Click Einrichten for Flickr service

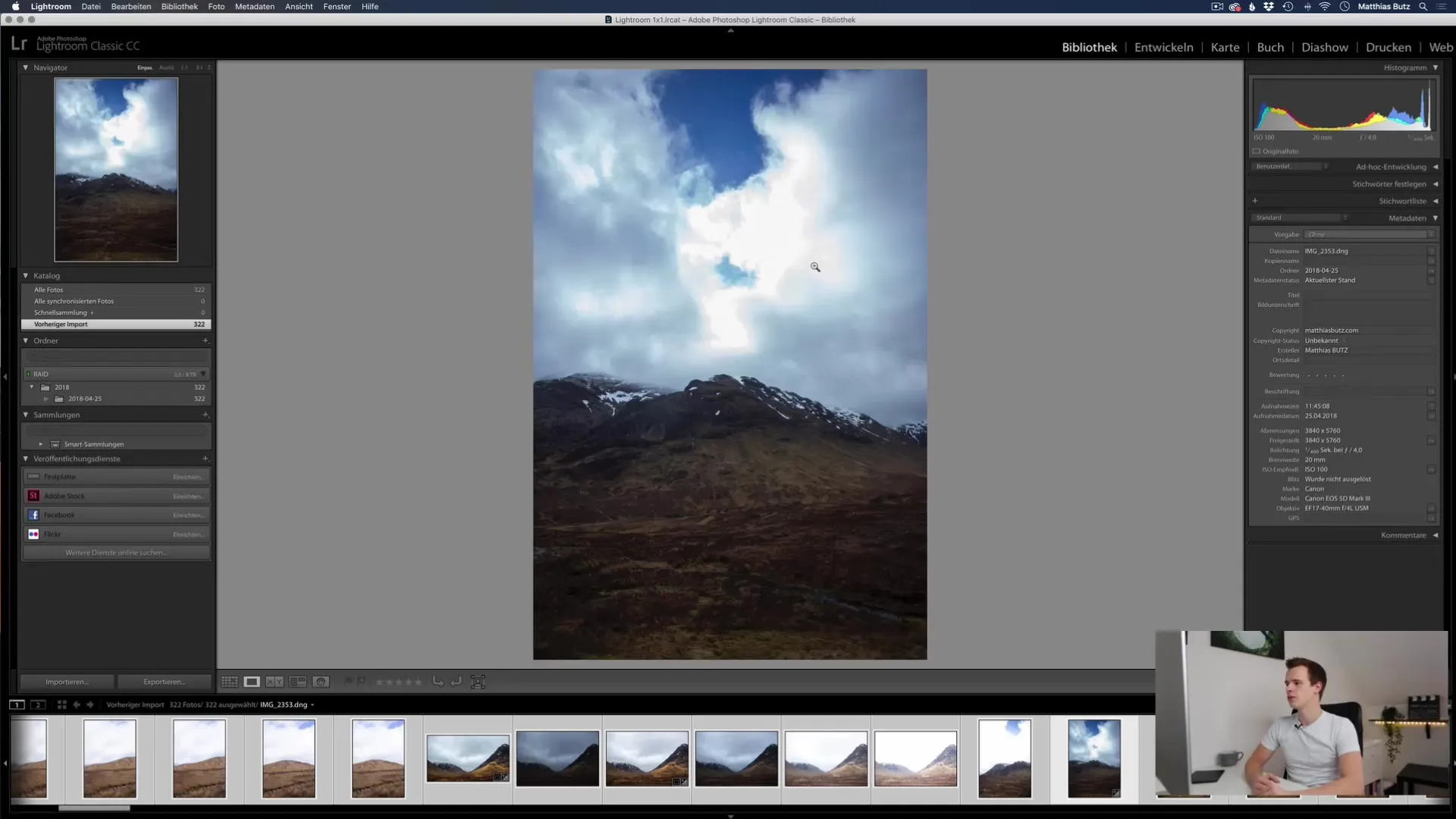[188, 535]
